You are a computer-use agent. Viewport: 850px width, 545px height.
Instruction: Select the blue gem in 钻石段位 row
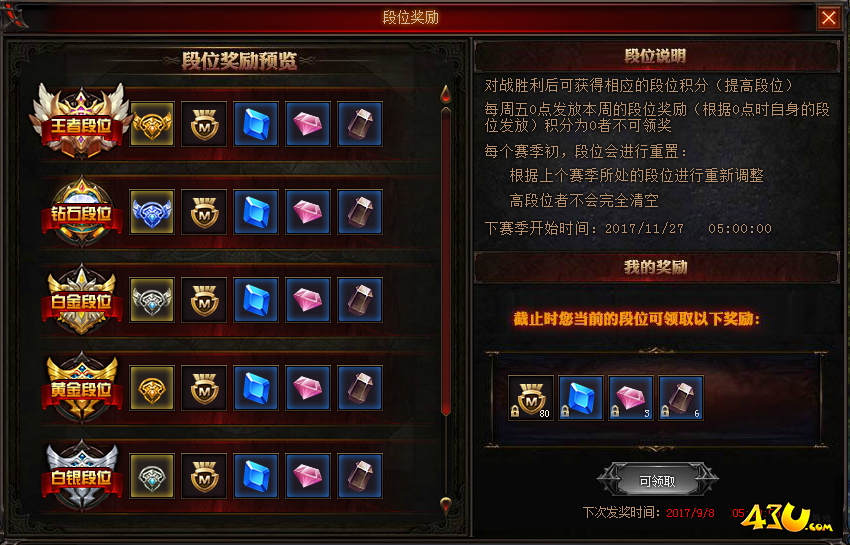256,211
